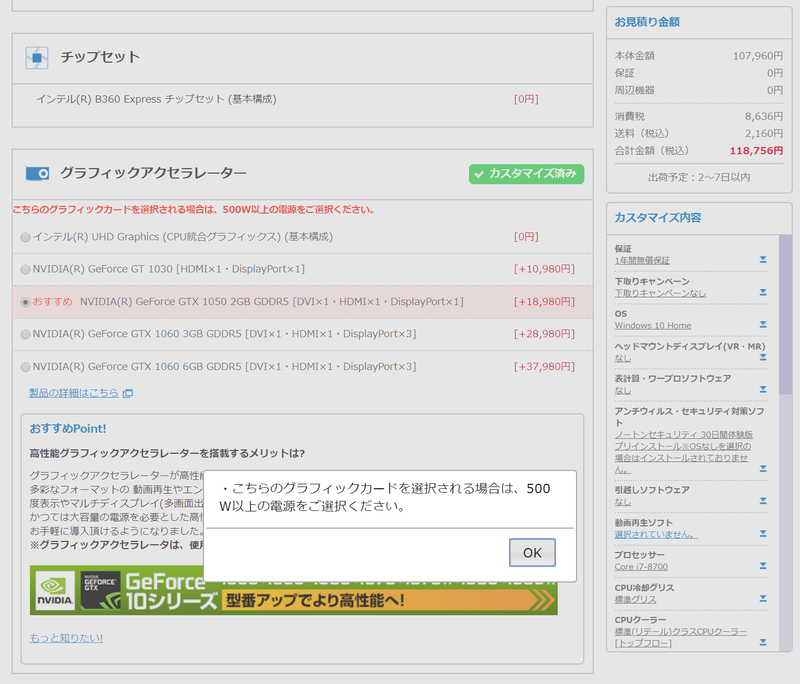Viewport: 800px width, 684px height.
Task: Open the 製品の詳細はこちら product details link
Action: coord(73,393)
